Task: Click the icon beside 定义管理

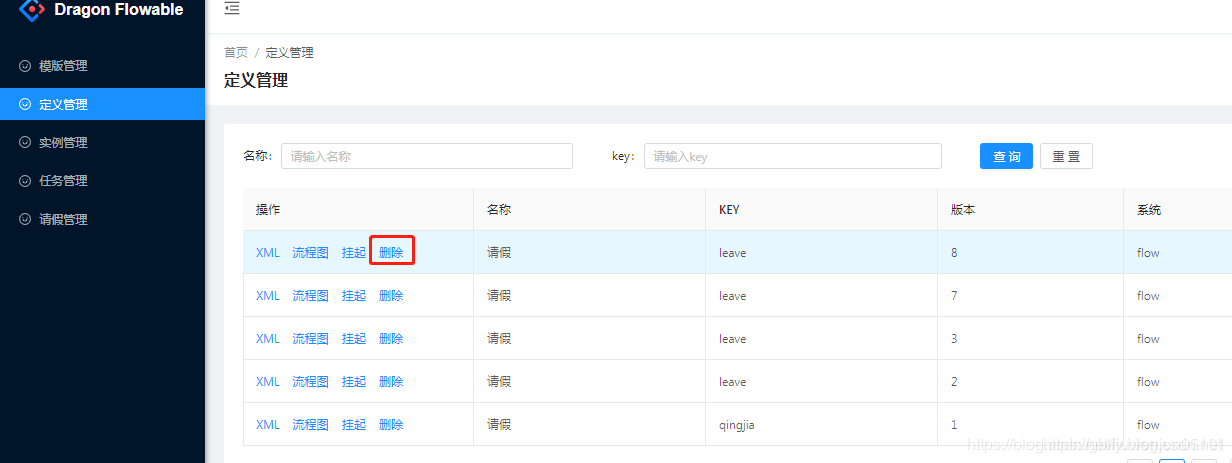Action: pyautogui.click(x=25, y=104)
